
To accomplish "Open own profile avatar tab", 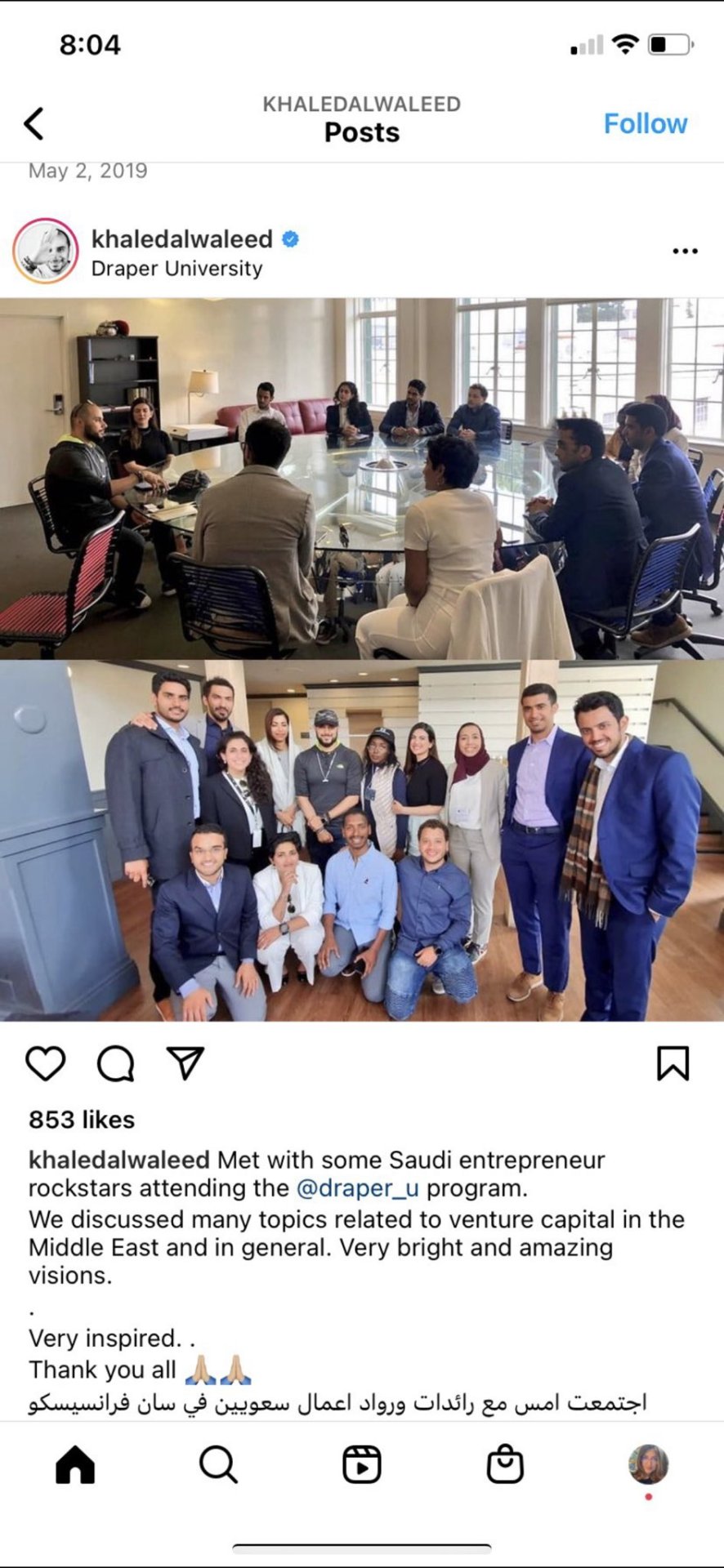I will coord(649,1464).
